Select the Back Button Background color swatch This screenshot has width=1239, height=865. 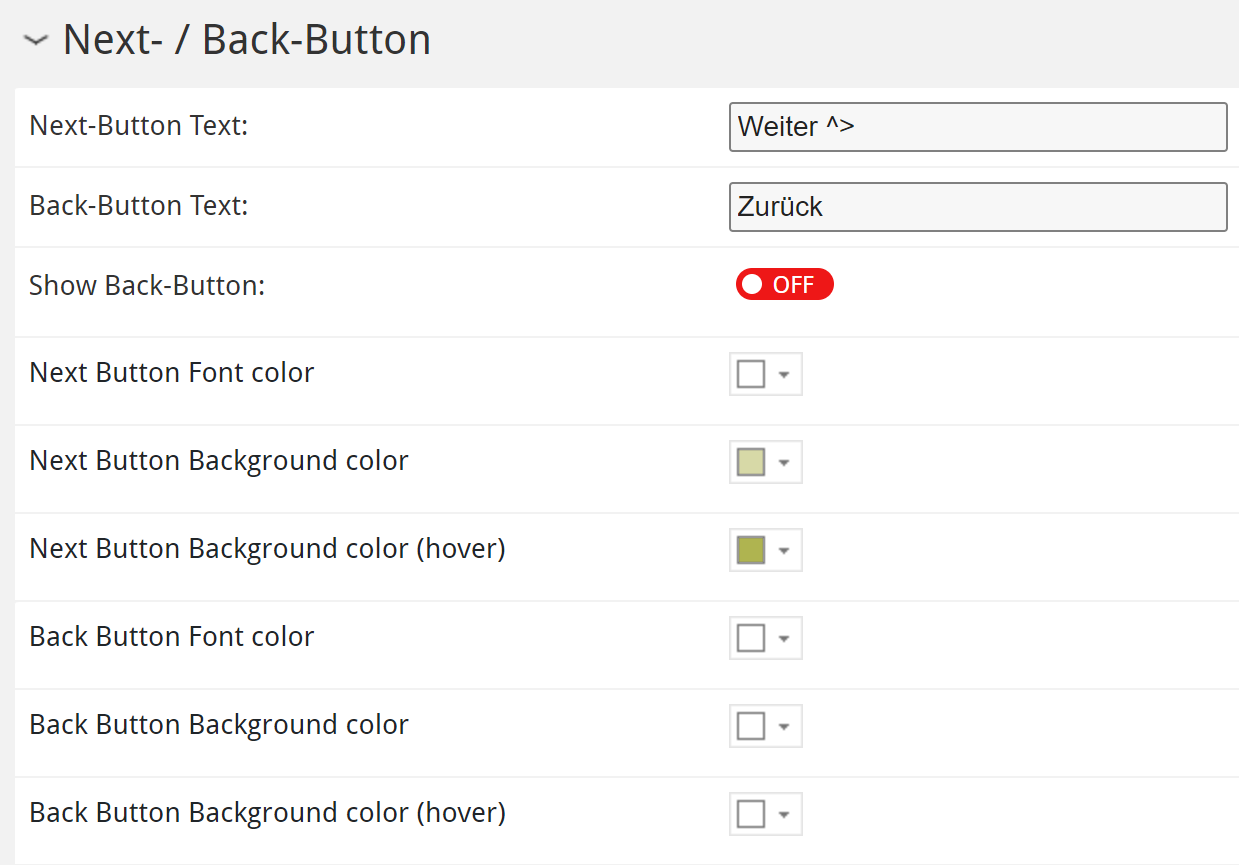[x=751, y=726]
